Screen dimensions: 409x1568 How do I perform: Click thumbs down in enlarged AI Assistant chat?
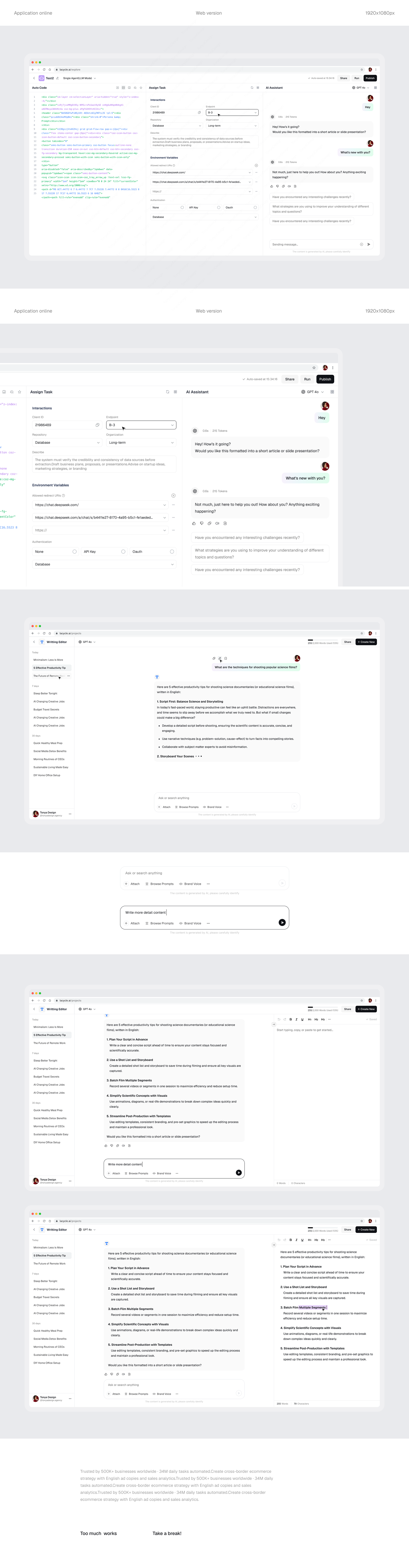coord(202,523)
